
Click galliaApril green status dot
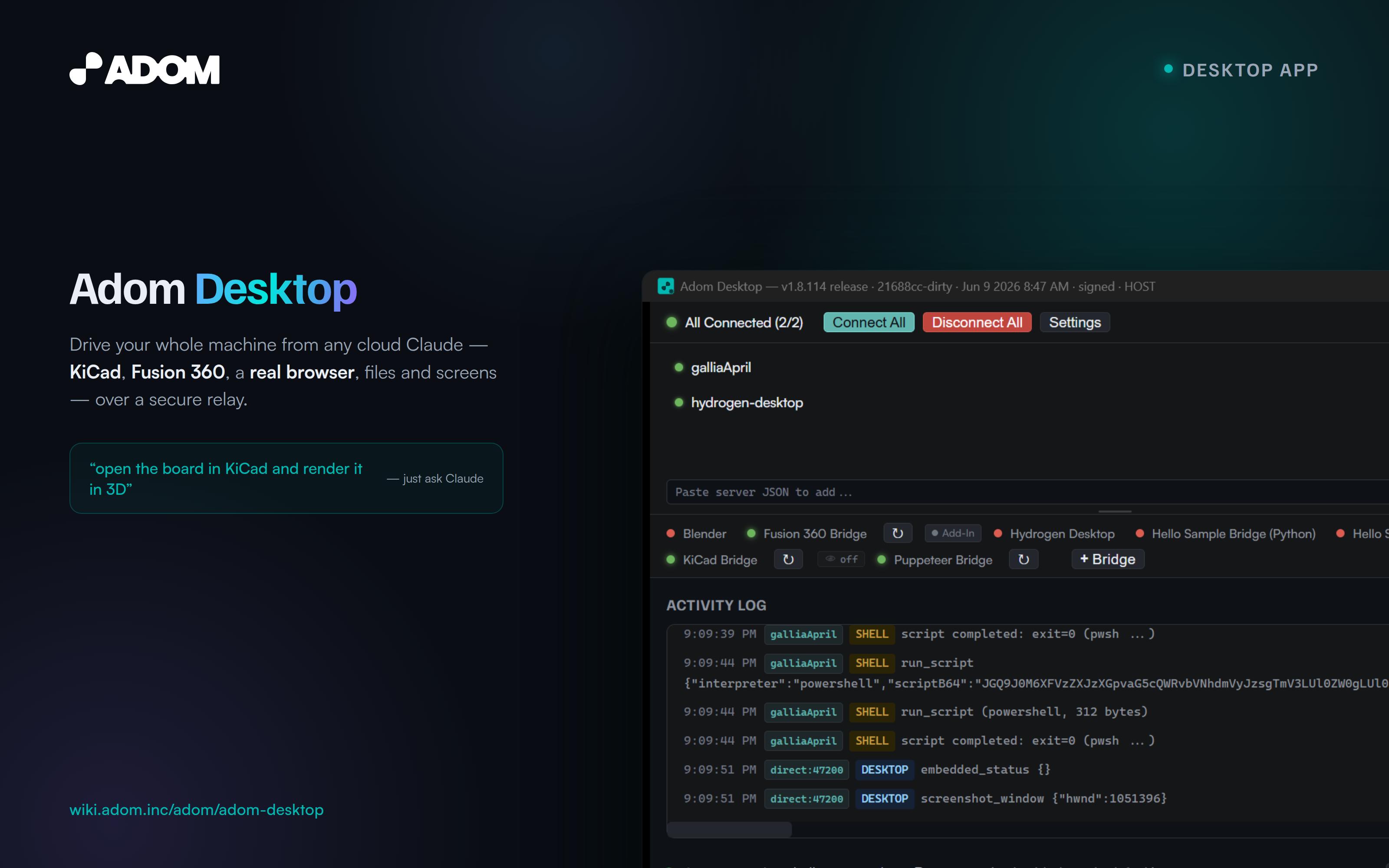pyautogui.click(x=679, y=368)
